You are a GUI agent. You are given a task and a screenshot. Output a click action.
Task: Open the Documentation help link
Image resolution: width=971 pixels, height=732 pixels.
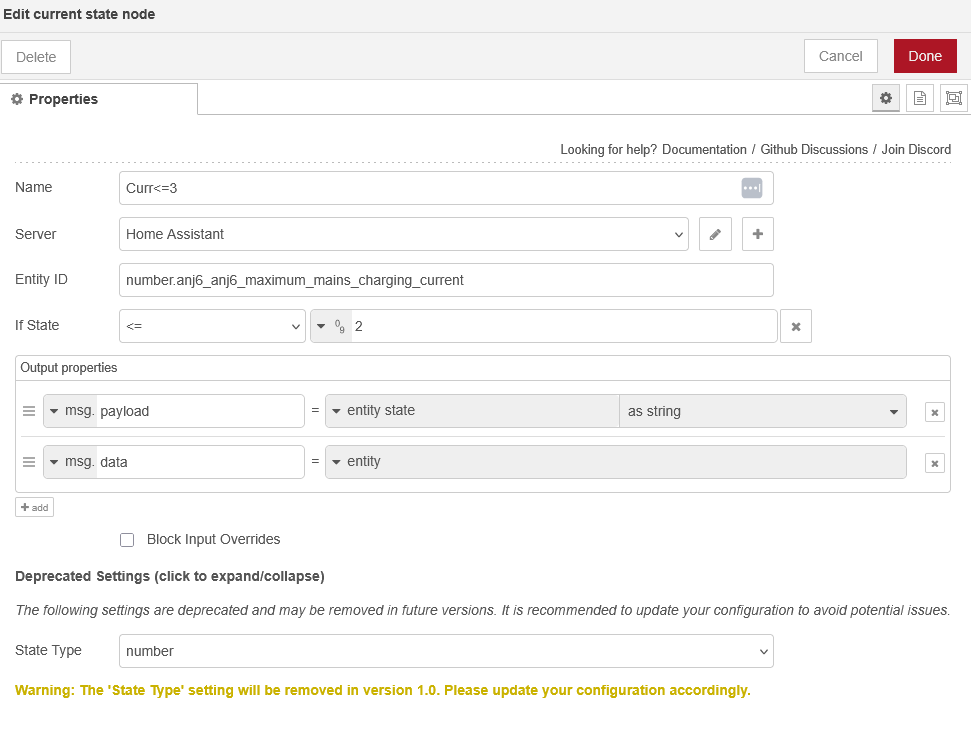(704, 149)
